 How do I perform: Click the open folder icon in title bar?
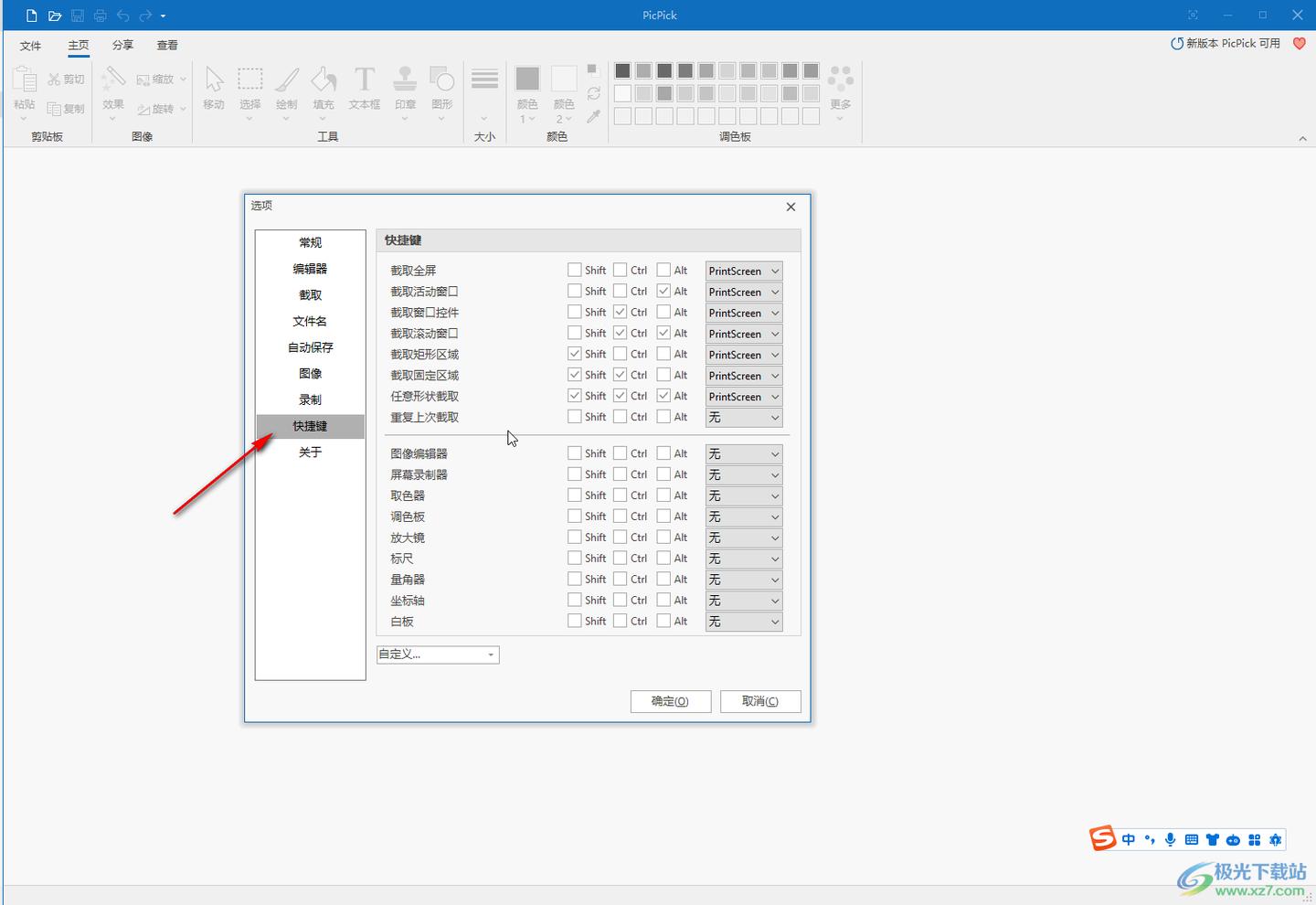[x=55, y=16]
